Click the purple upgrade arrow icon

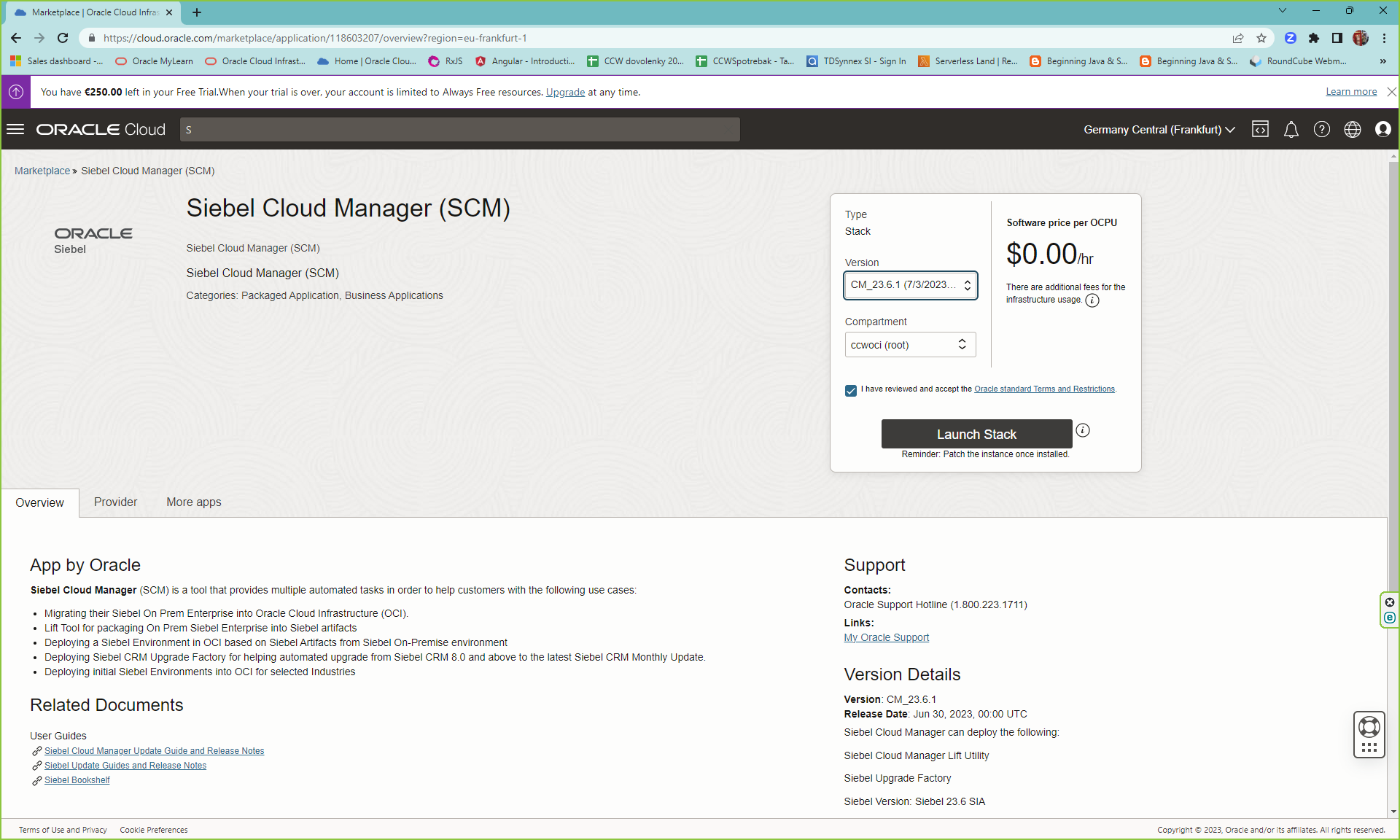point(15,92)
